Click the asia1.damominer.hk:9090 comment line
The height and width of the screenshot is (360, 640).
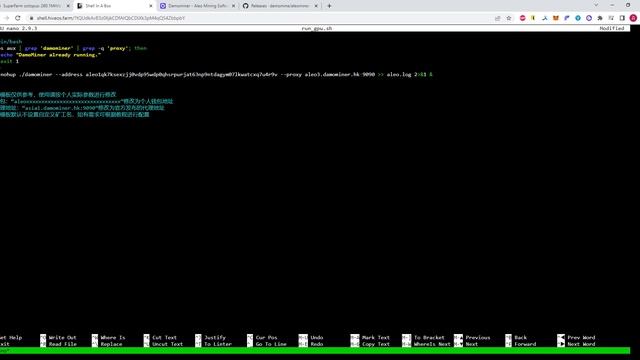(82, 108)
